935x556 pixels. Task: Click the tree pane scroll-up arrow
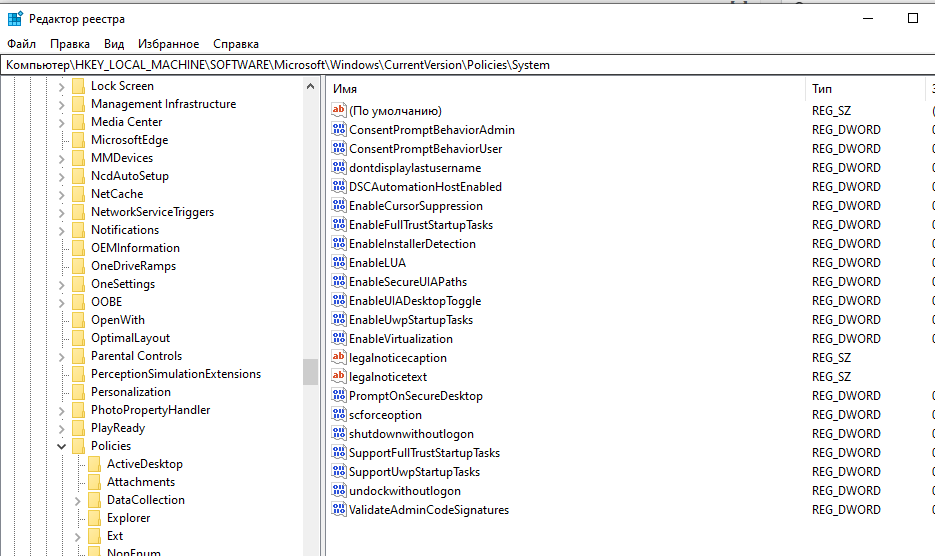310,86
